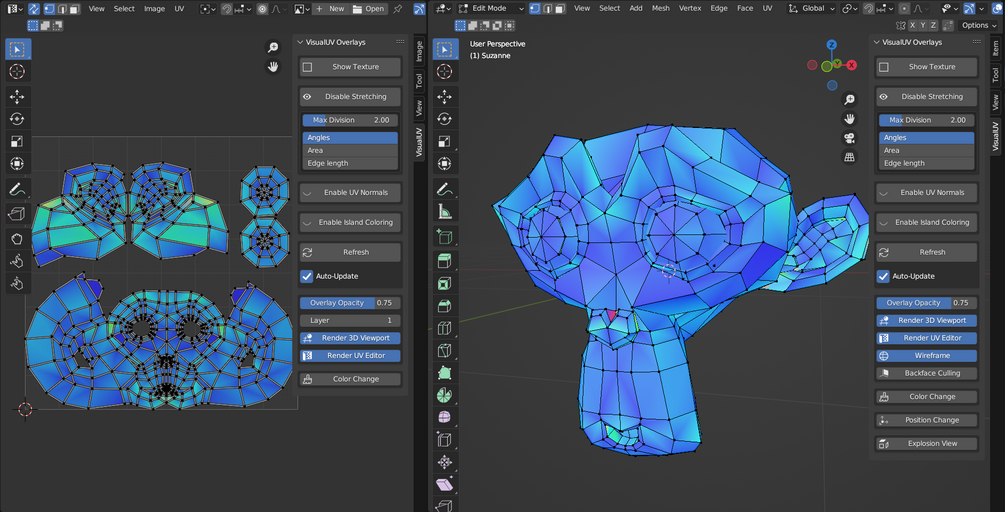This screenshot has width=1005, height=512.
Task: Open the Image menu in the UV Editor
Action: 154,8
